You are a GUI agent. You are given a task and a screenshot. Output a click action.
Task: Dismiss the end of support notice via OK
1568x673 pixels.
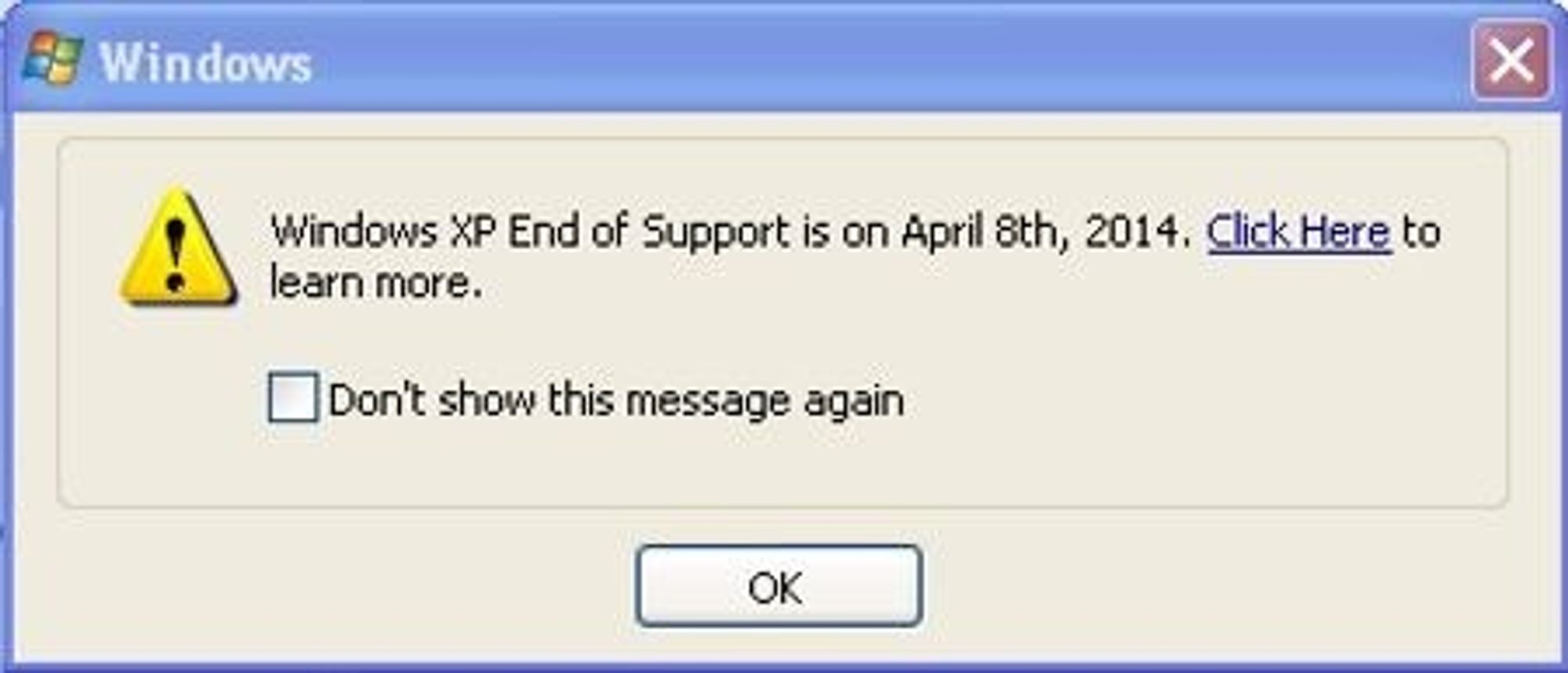point(778,586)
